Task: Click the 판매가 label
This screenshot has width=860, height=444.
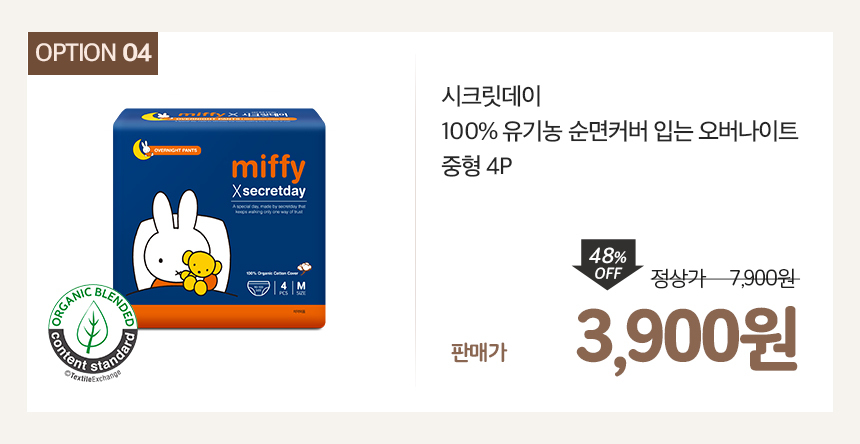Action: (x=478, y=354)
